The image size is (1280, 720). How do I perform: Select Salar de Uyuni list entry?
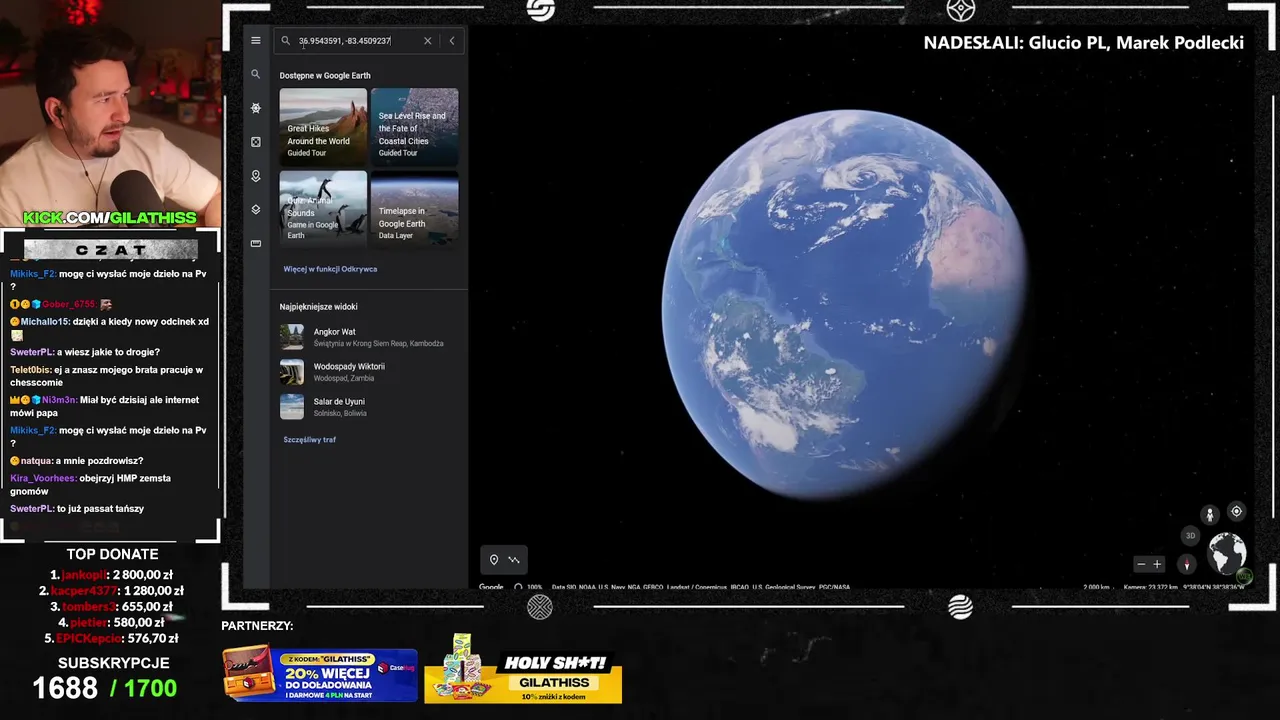[x=368, y=407]
